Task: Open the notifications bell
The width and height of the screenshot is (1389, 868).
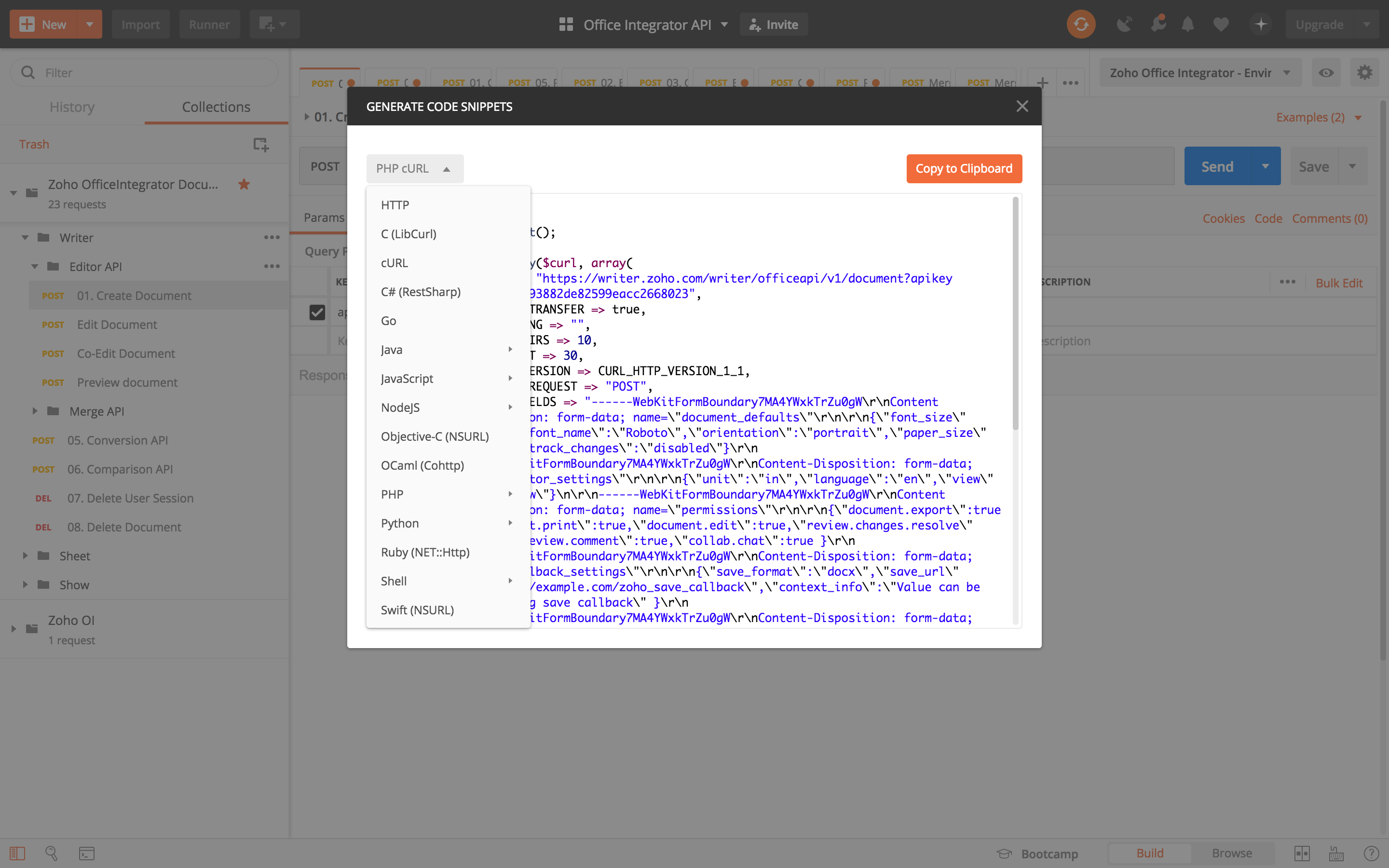Action: pyautogui.click(x=1187, y=24)
